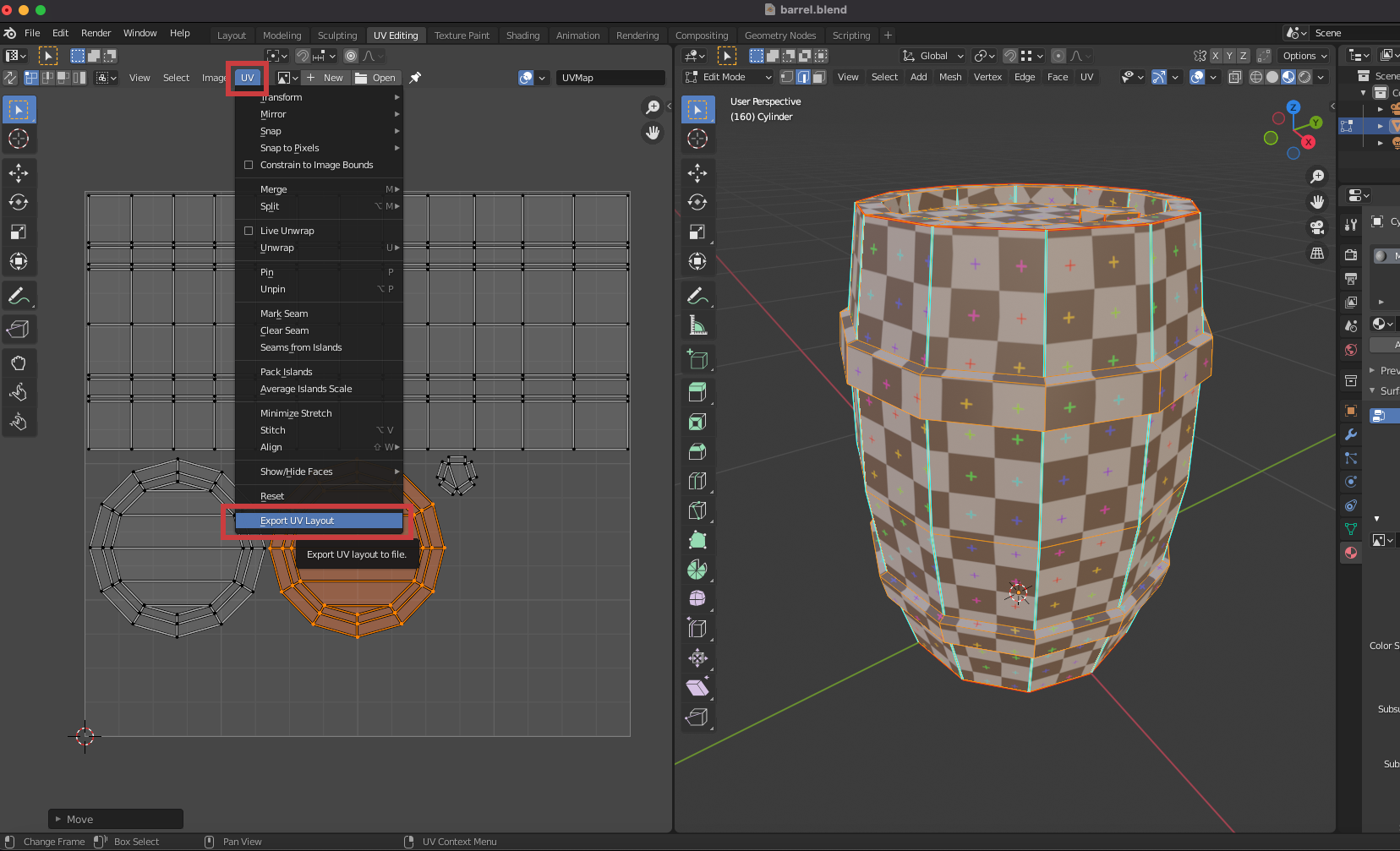Click the Measure tool in 3D viewport

pos(697,325)
